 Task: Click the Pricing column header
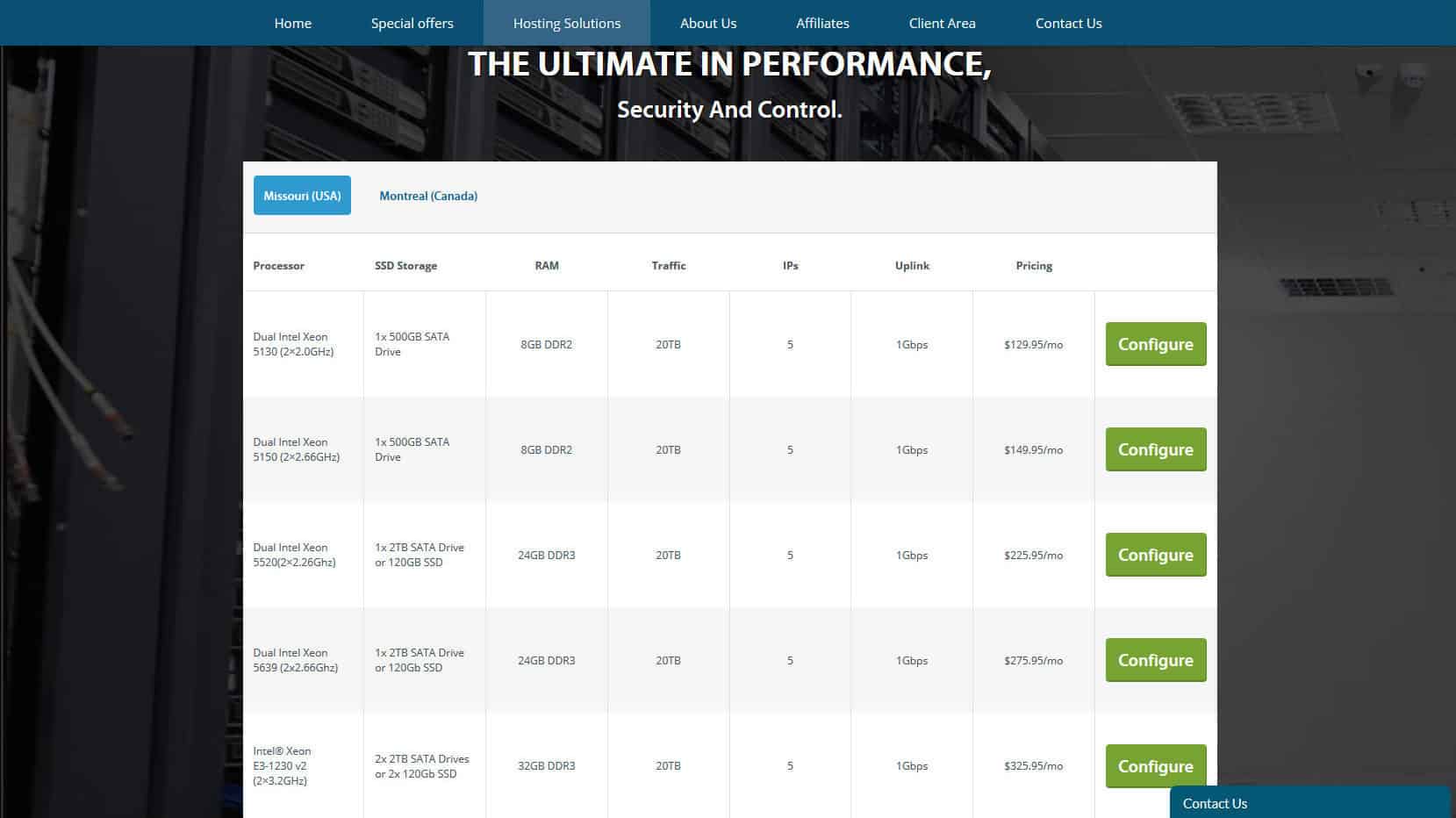(x=1034, y=266)
